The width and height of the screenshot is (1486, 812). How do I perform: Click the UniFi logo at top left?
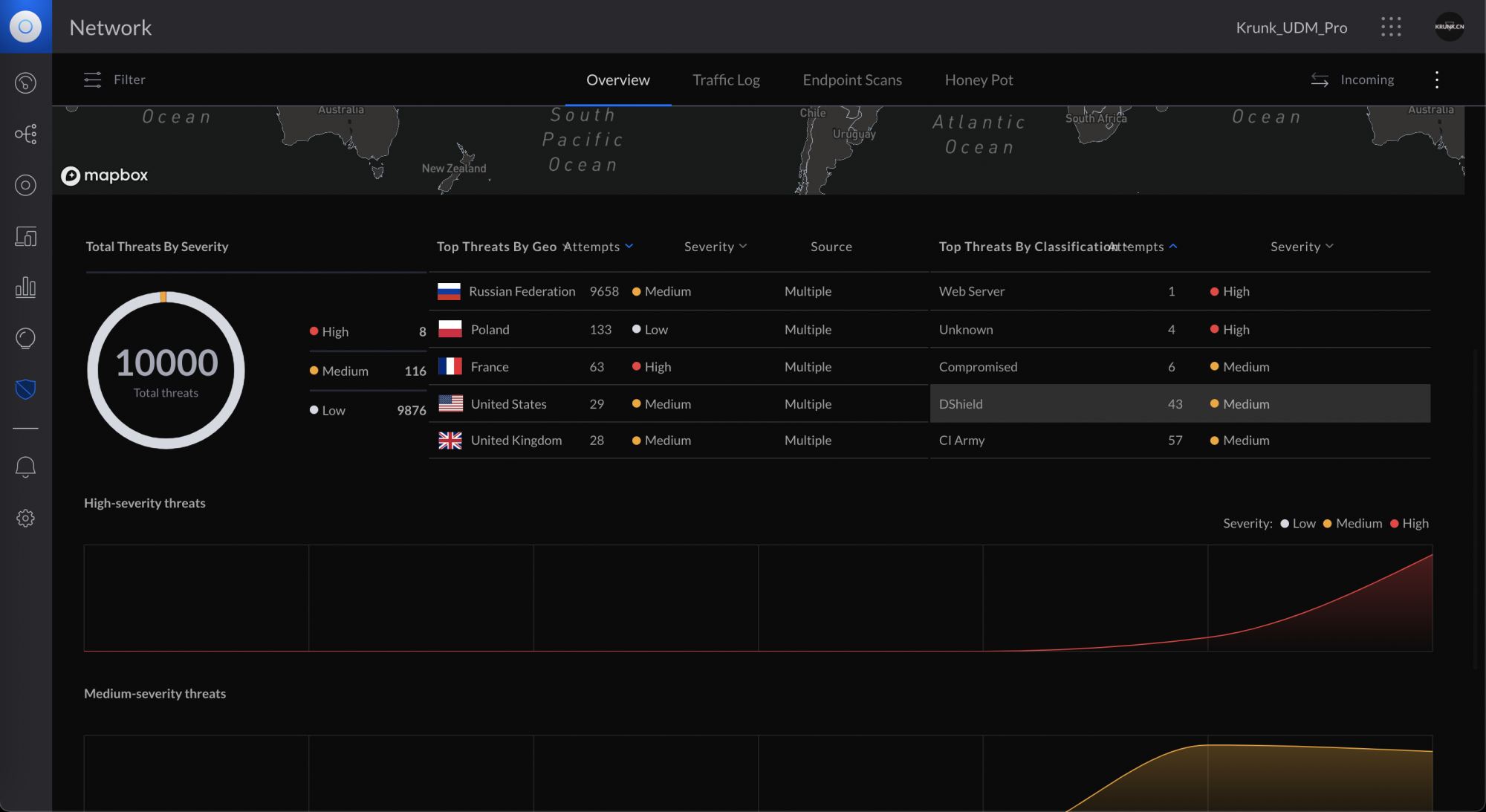coord(25,27)
